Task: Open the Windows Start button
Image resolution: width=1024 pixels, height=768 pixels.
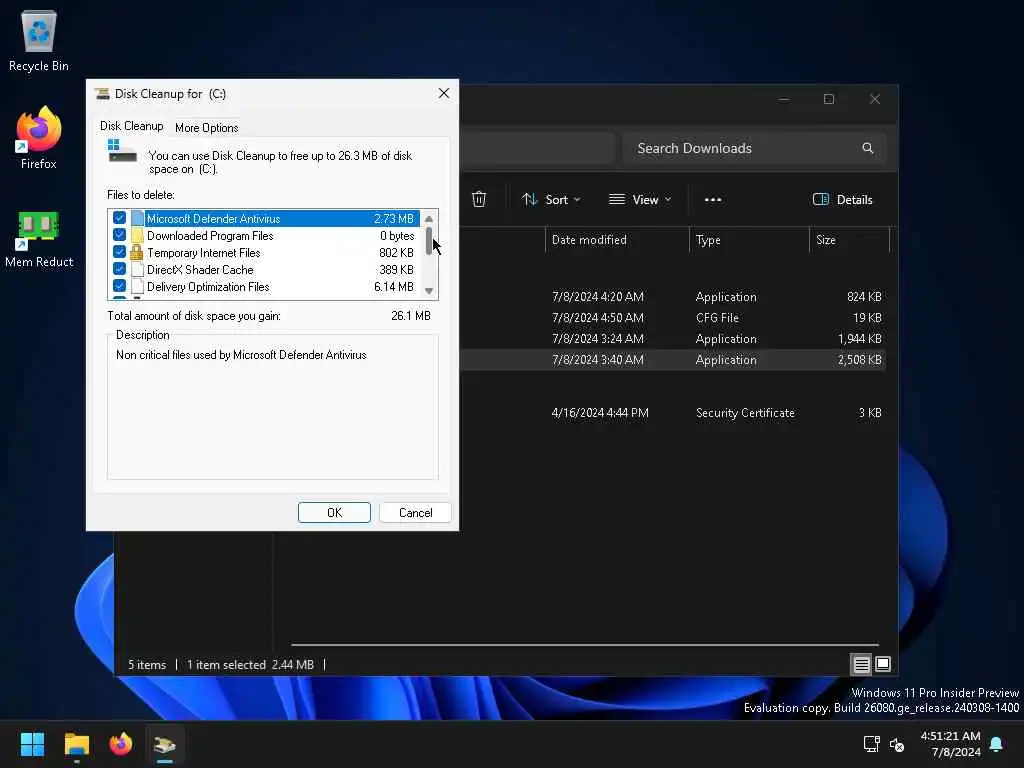Action: (x=32, y=744)
